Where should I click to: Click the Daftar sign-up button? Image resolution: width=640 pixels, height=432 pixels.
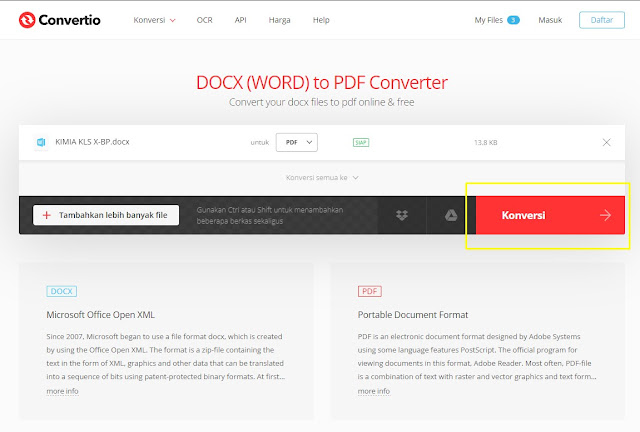602,20
